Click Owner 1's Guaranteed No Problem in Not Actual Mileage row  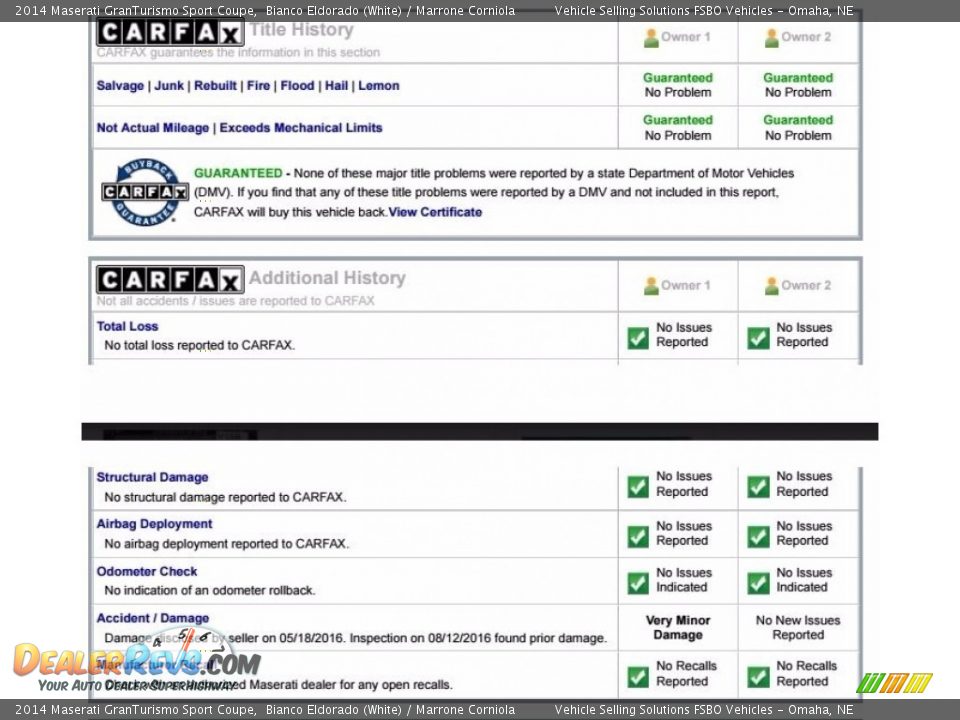tap(678, 128)
